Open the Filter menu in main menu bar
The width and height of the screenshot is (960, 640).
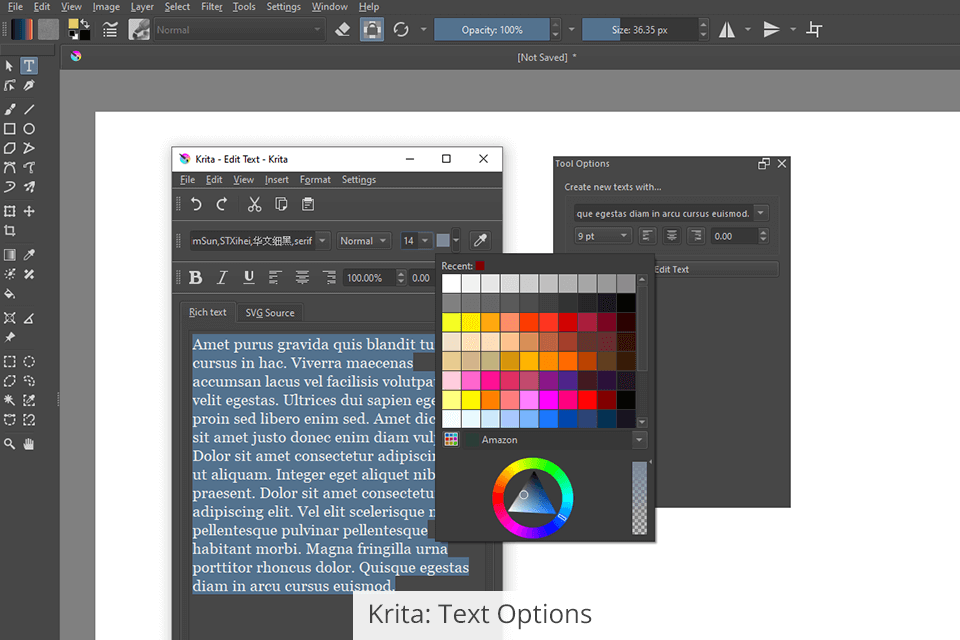[212, 7]
